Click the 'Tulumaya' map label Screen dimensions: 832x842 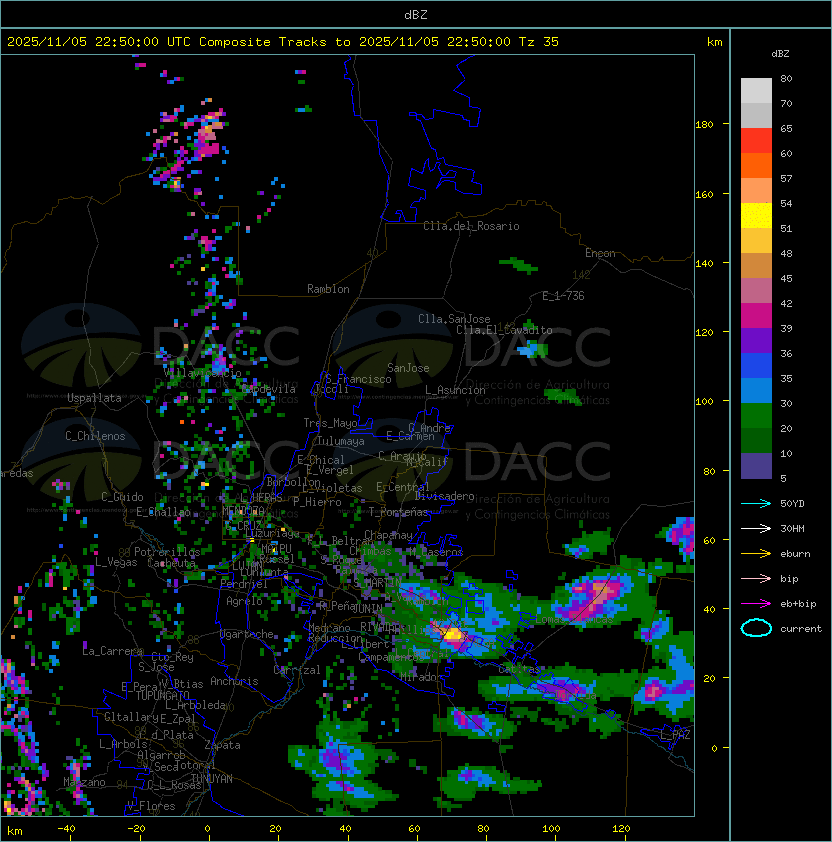[341, 441]
